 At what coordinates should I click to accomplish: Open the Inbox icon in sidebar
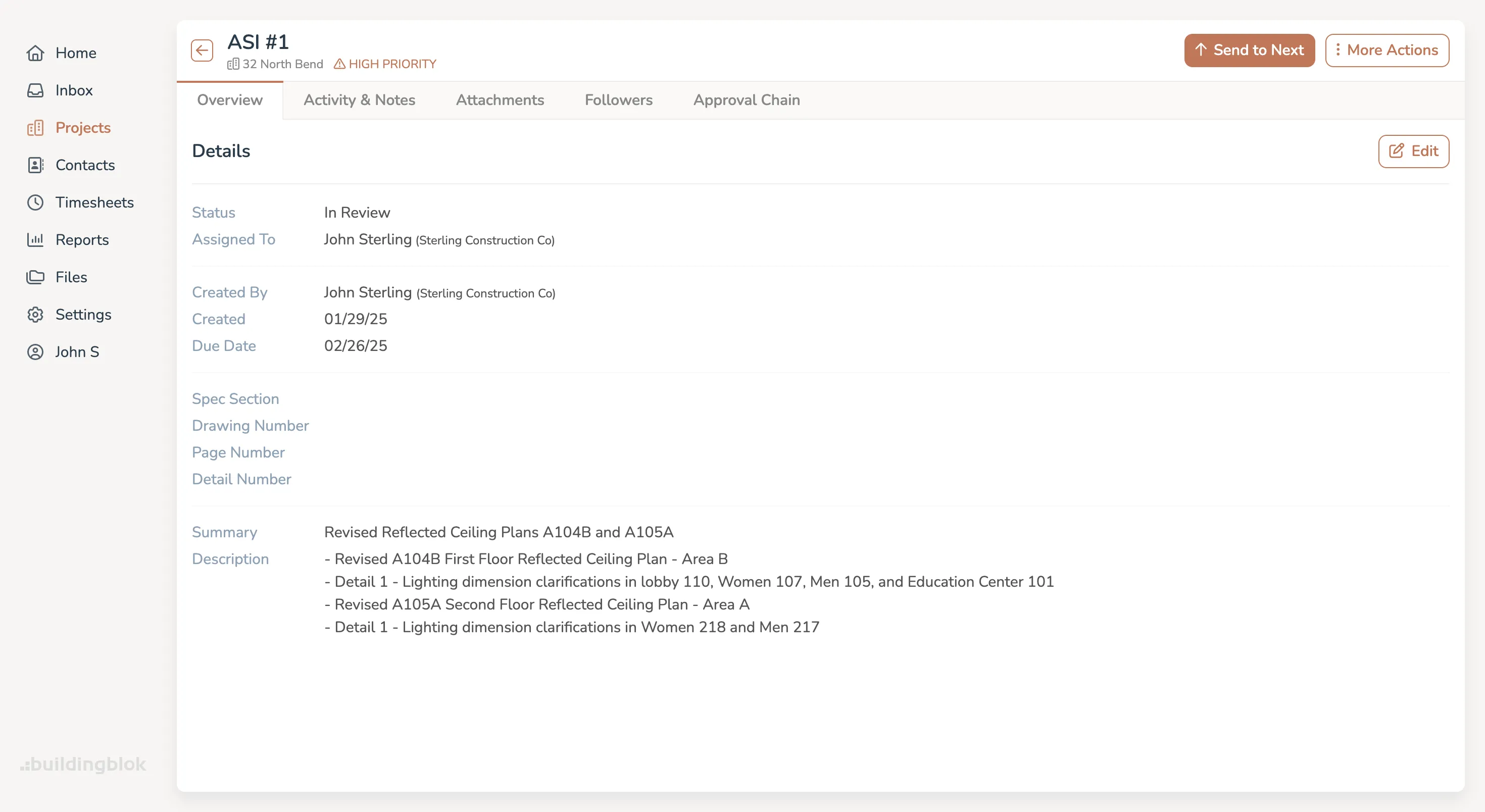[x=35, y=90]
